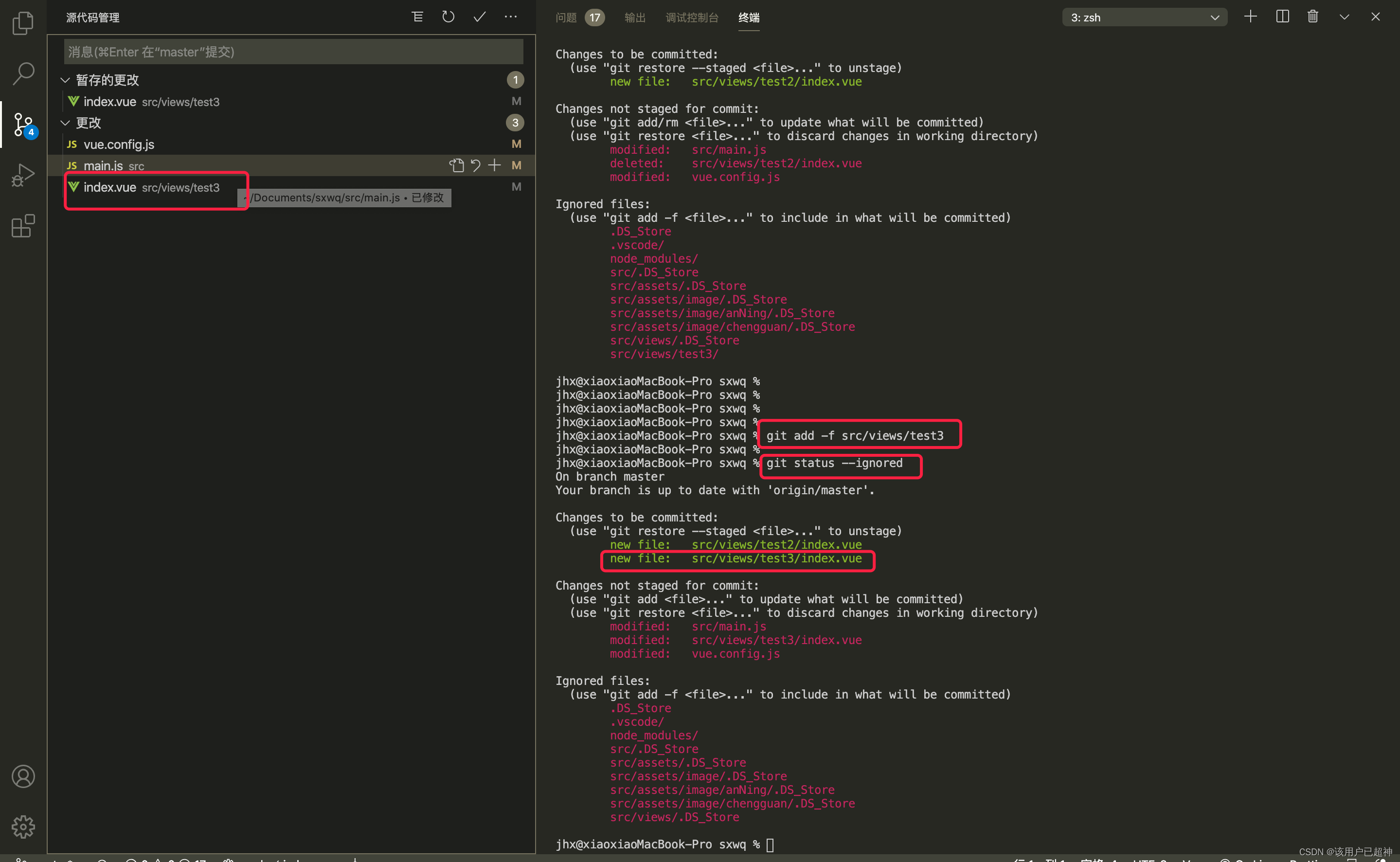Click 'git add -f src/views/test3' command text

(855, 435)
